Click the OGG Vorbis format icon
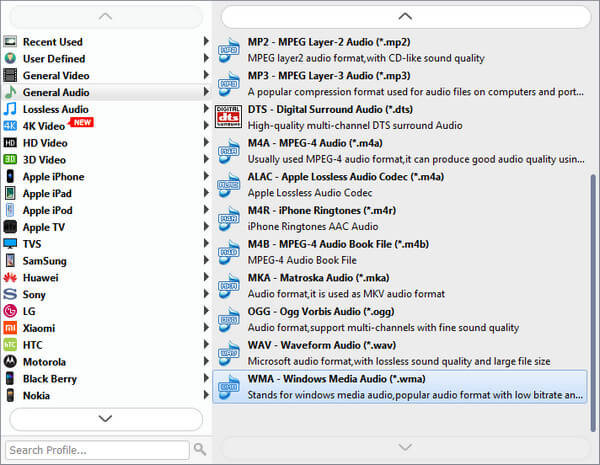This screenshot has width=600, height=465. click(230, 320)
